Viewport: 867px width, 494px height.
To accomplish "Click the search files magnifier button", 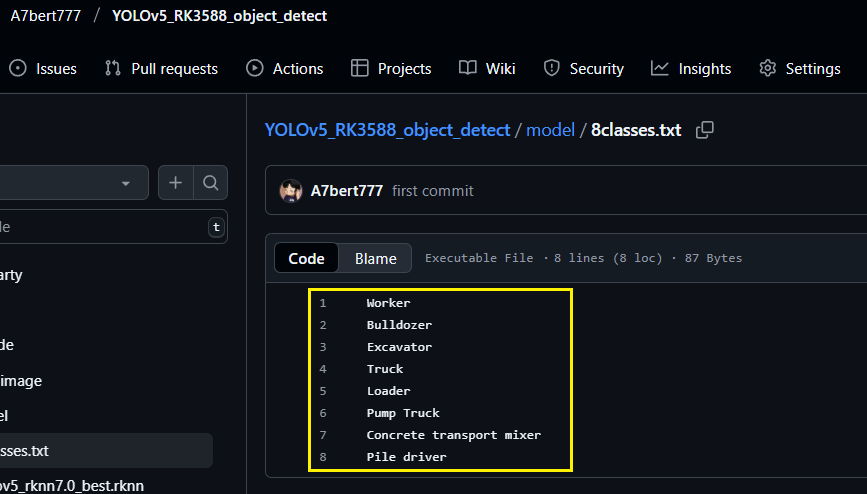I will [x=210, y=182].
